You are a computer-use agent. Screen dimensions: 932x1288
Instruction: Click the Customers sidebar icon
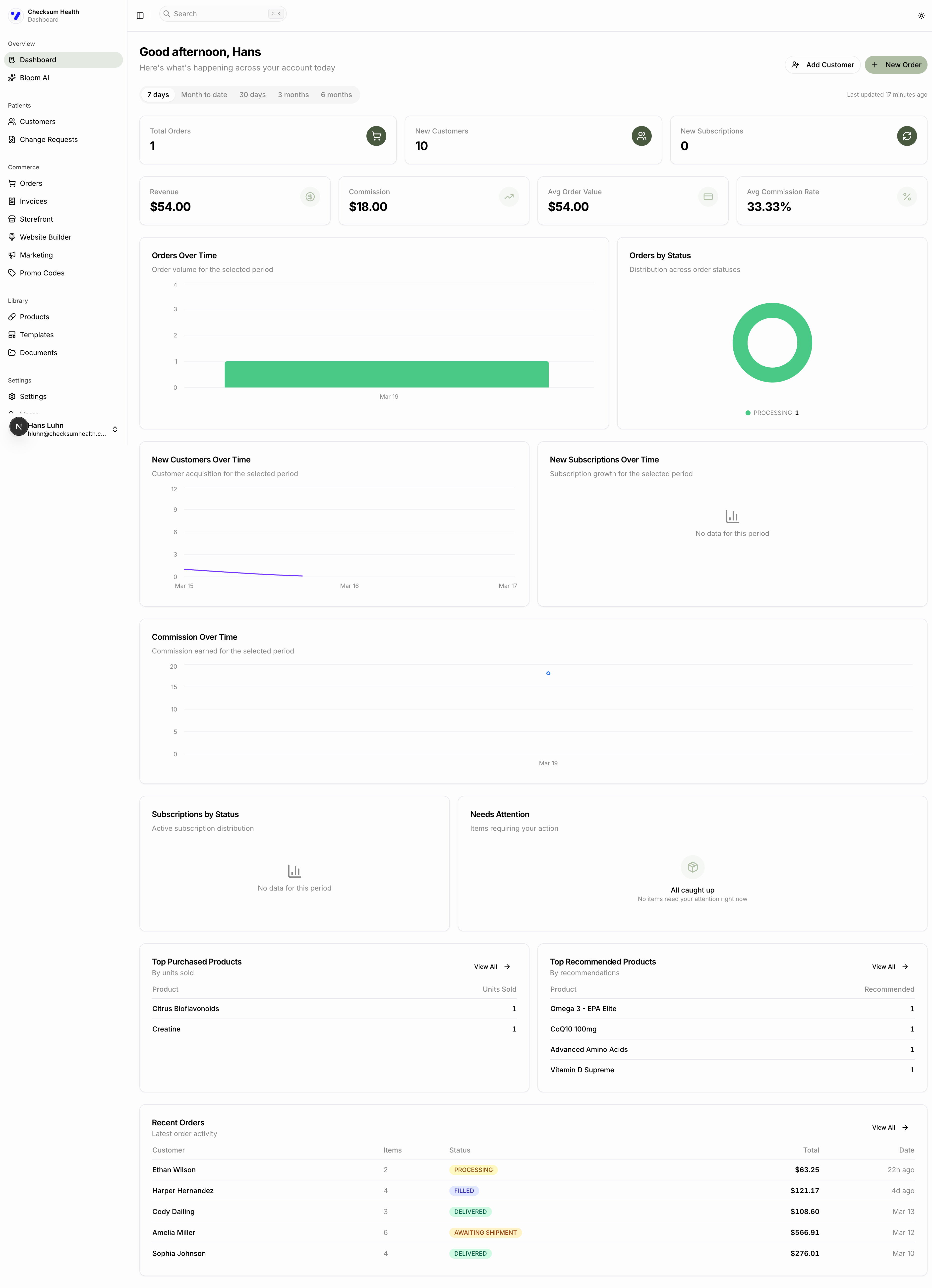tap(12, 122)
